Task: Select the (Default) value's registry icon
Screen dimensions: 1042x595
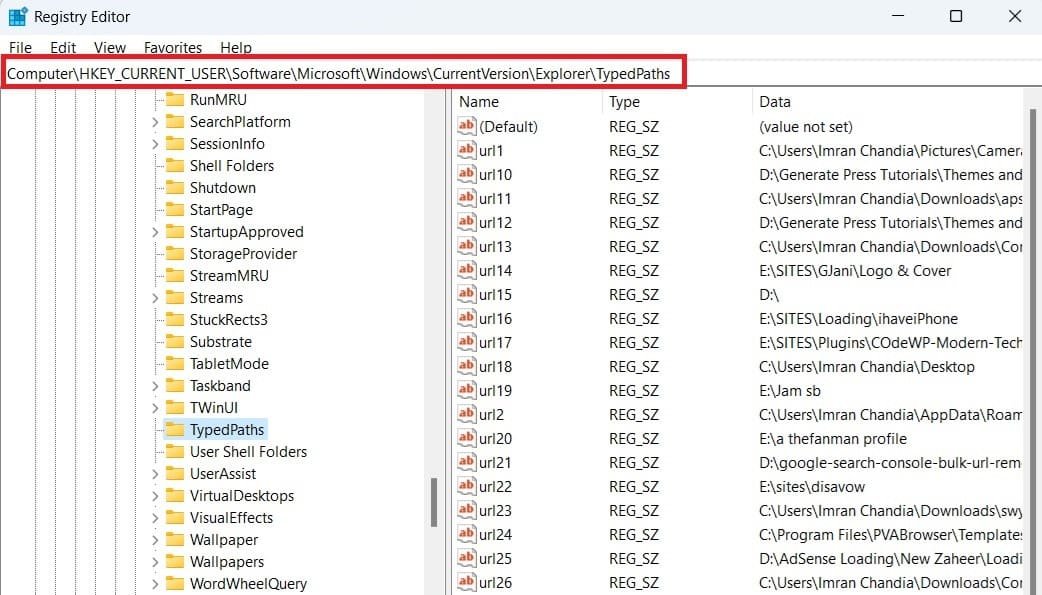Action: click(467, 126)
